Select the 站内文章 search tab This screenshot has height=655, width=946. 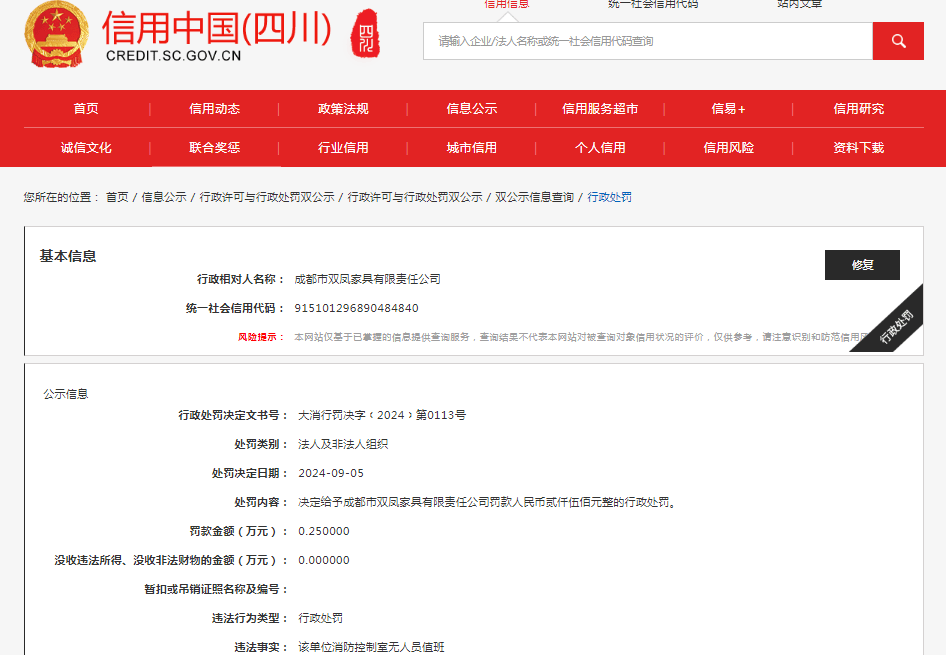pos(800,4)
